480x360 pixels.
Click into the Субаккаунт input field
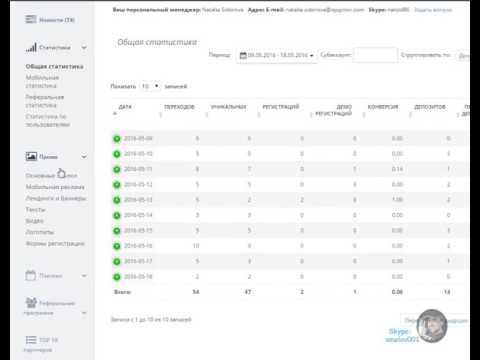pyautogui.click(x=375, y=55)
